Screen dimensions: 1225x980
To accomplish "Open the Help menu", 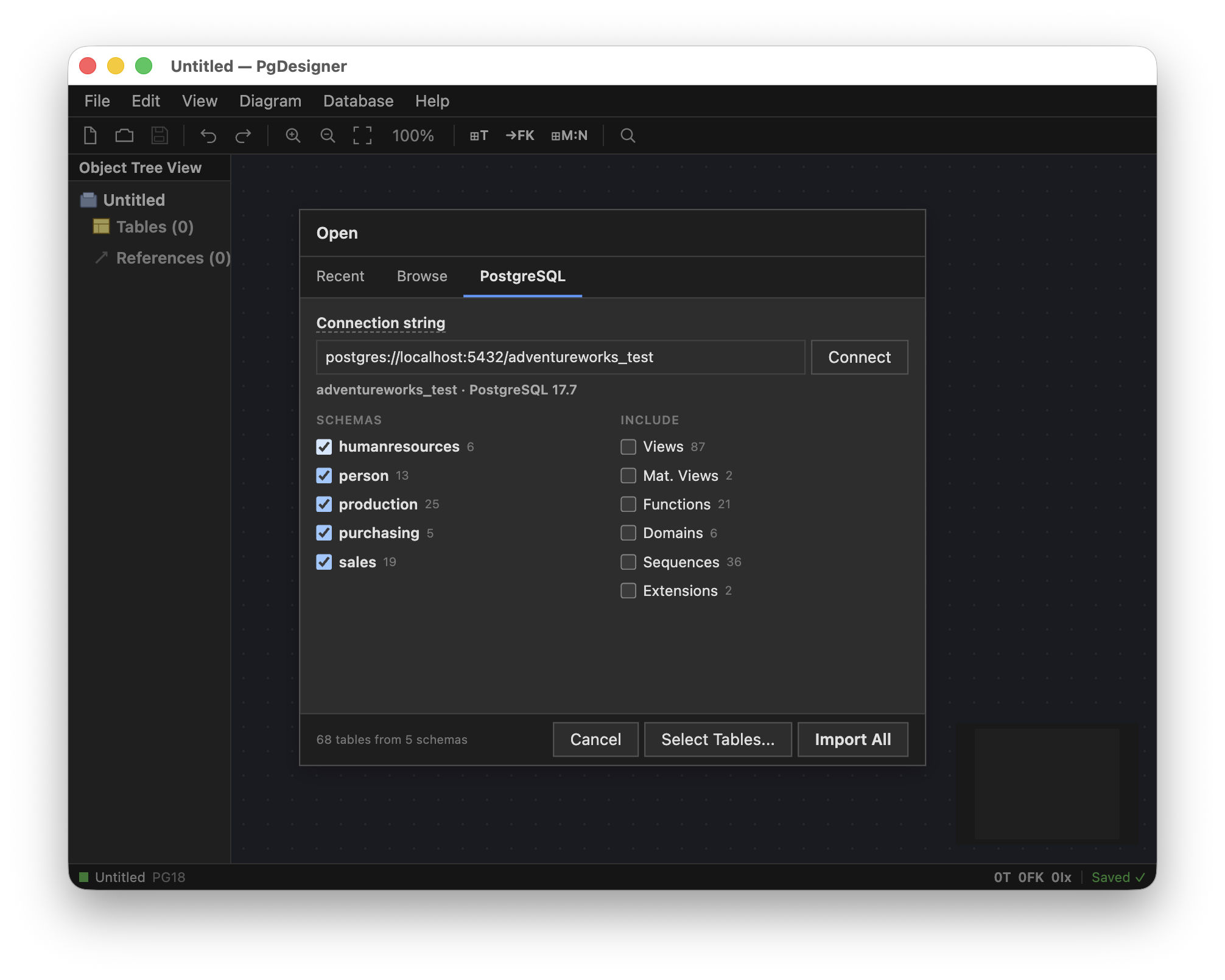I will (x=432, y=101).
